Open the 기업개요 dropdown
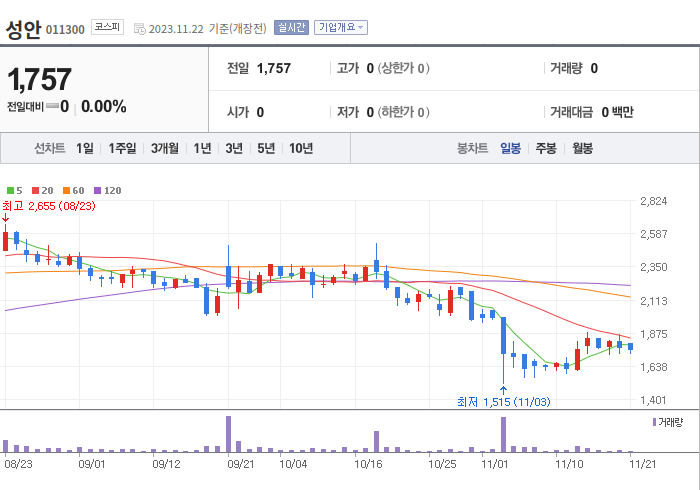The width and height of the screenshot is (700, 490). [x=341, y=28]
